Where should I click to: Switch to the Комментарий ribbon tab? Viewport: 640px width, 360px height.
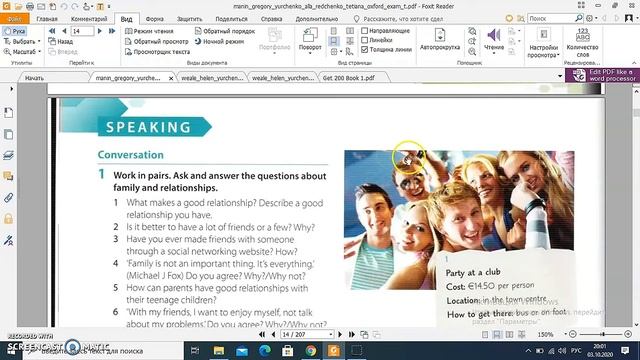click(x=89, y=19)
